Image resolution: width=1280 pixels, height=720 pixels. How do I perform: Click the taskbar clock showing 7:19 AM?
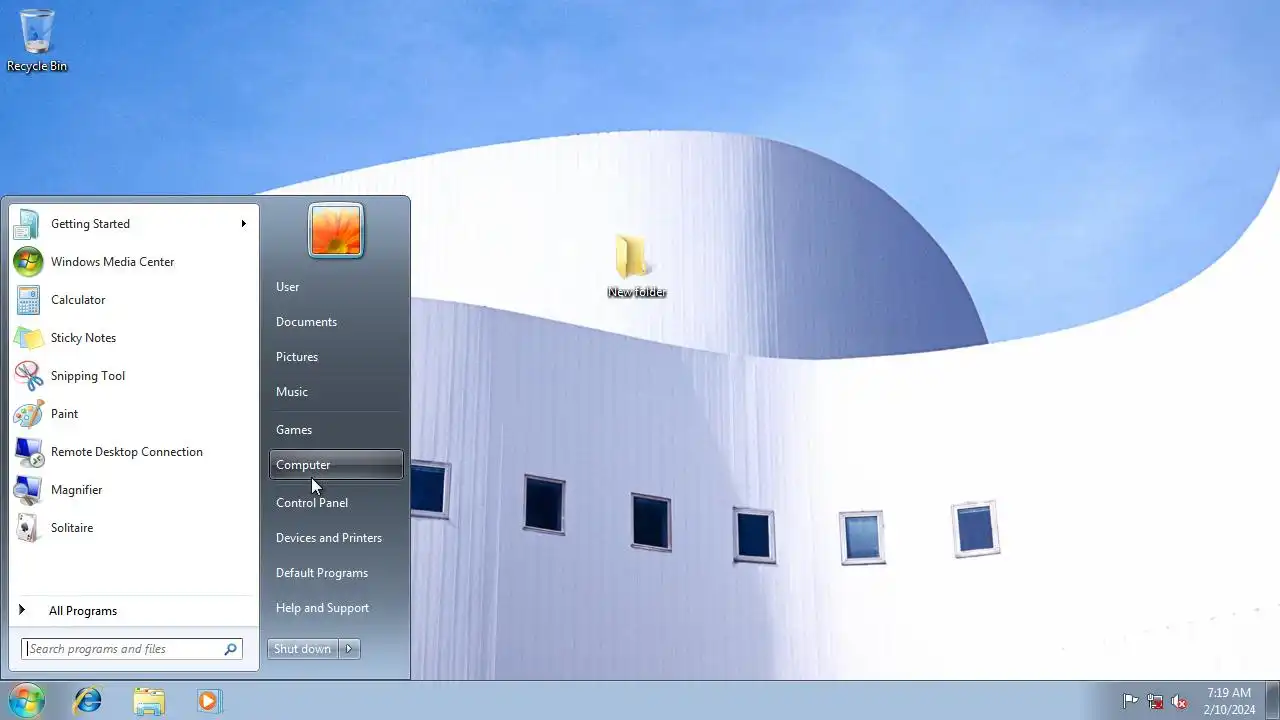tap(1229, 701)
